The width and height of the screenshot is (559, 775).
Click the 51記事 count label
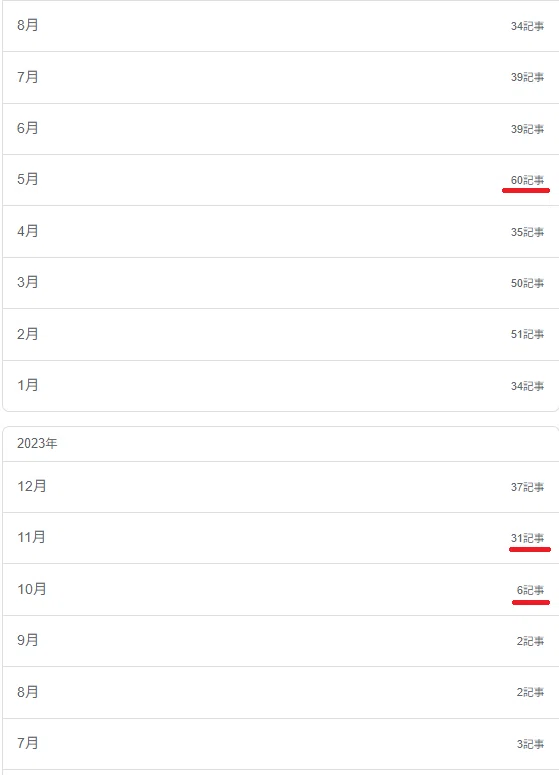pyautogui.click(x=527, y=335)
